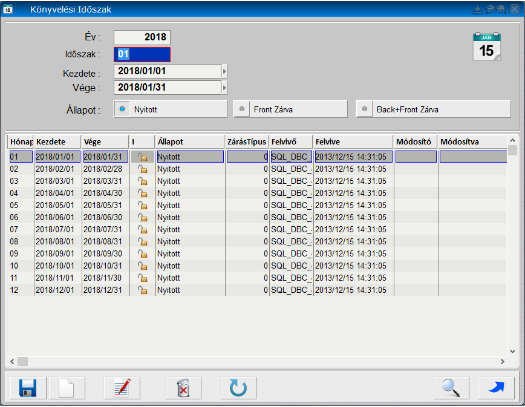Delete record using trash bin icon
Viewport: 525px width, 407px height.
(183, 388)
